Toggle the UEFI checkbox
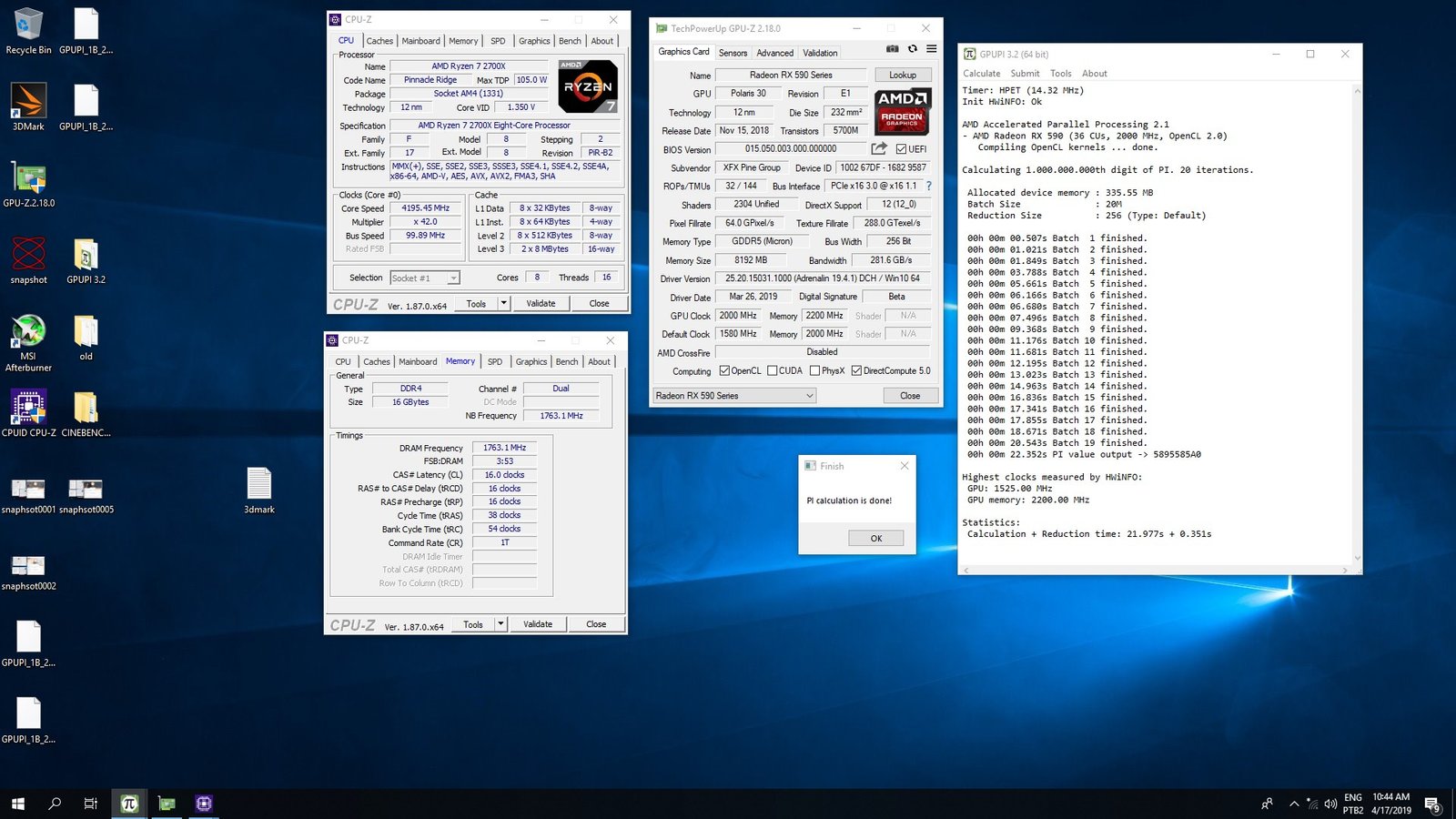1456x819 pixels. pyautogui.click(x=901, y=149)
